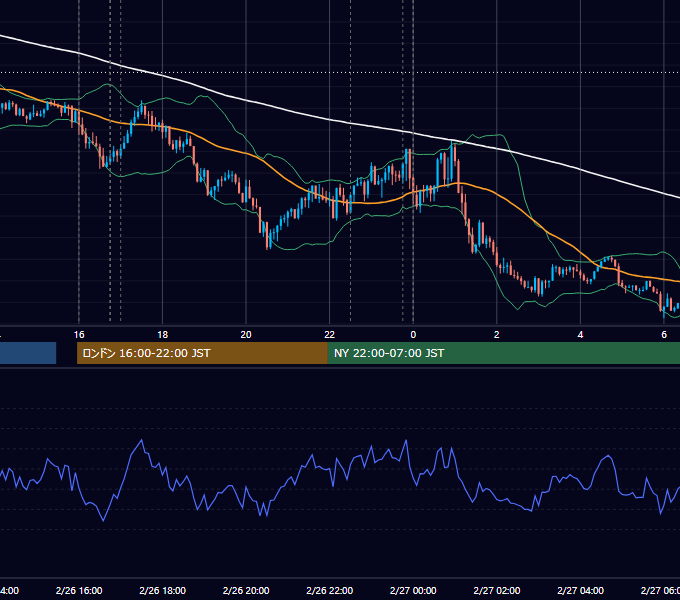Click the '2/26 22:00' date label
The width and height of the screenshot is (680, 600).
[x=330, y=590]
